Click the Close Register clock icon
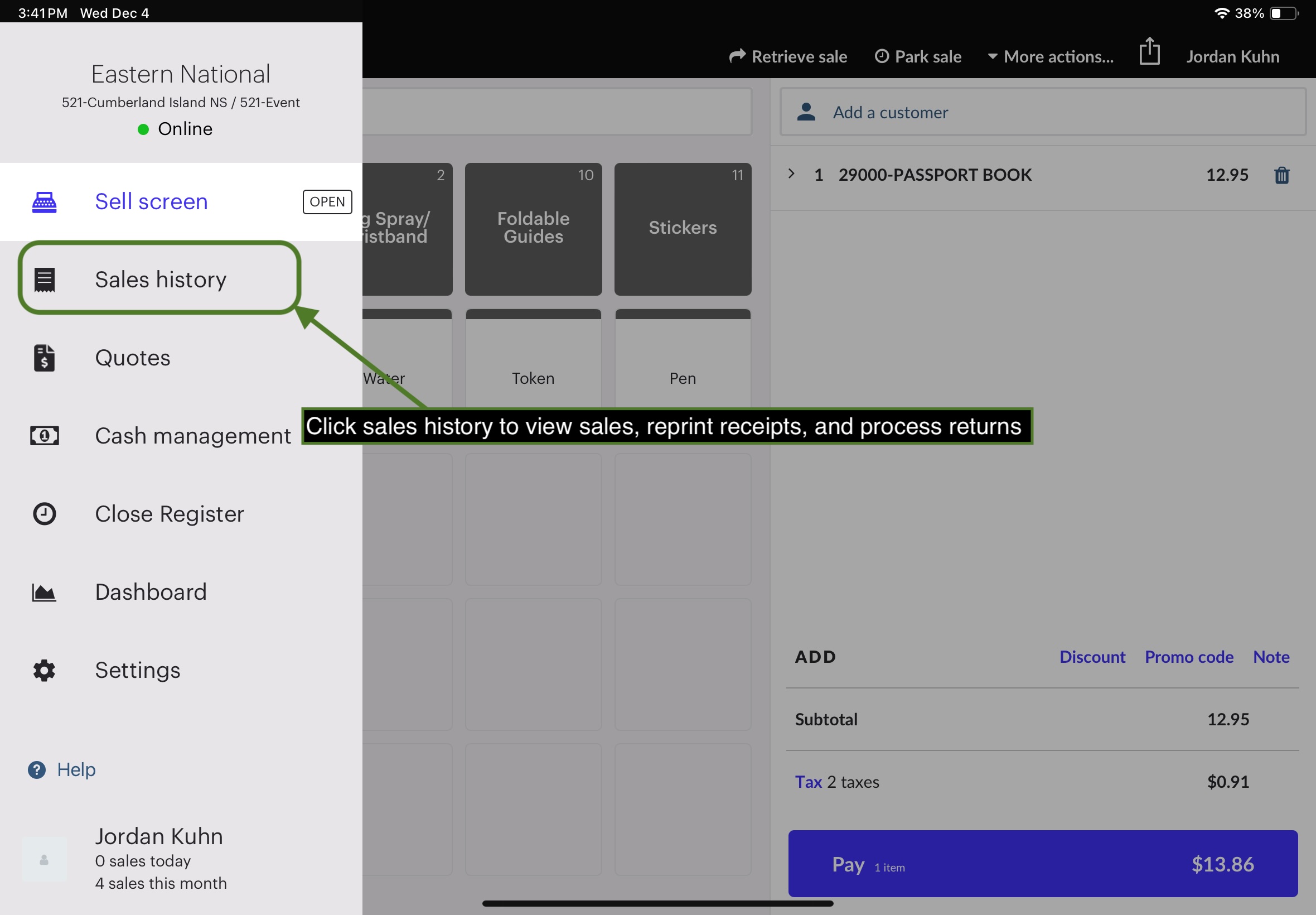This screenshot has width=1316, height=915. point(44,514)
